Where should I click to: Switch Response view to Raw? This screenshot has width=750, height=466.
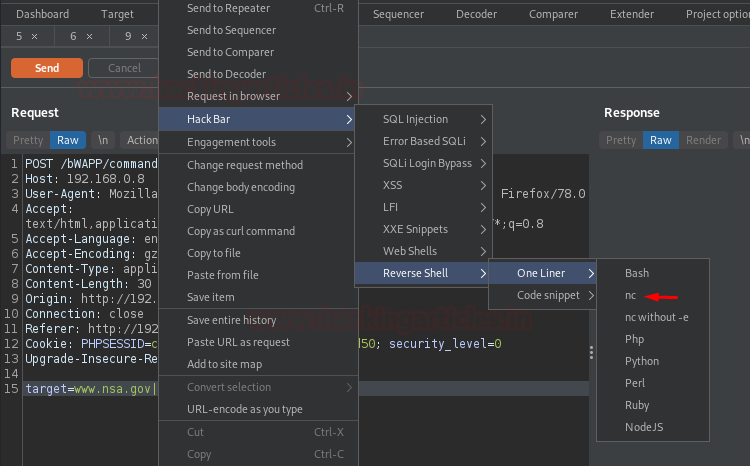(x=661, y=140)
